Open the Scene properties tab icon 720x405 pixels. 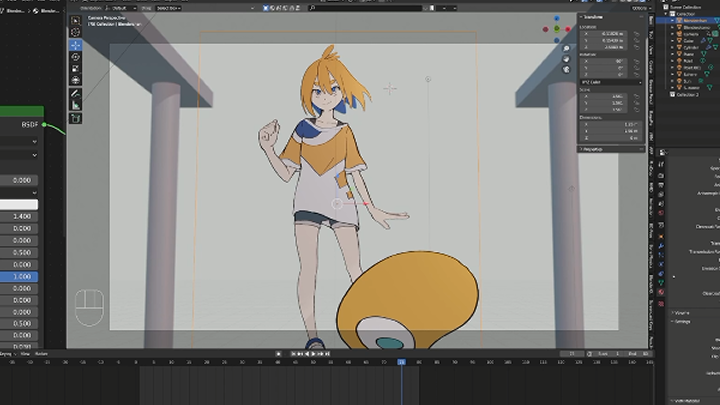click(661, 203)
